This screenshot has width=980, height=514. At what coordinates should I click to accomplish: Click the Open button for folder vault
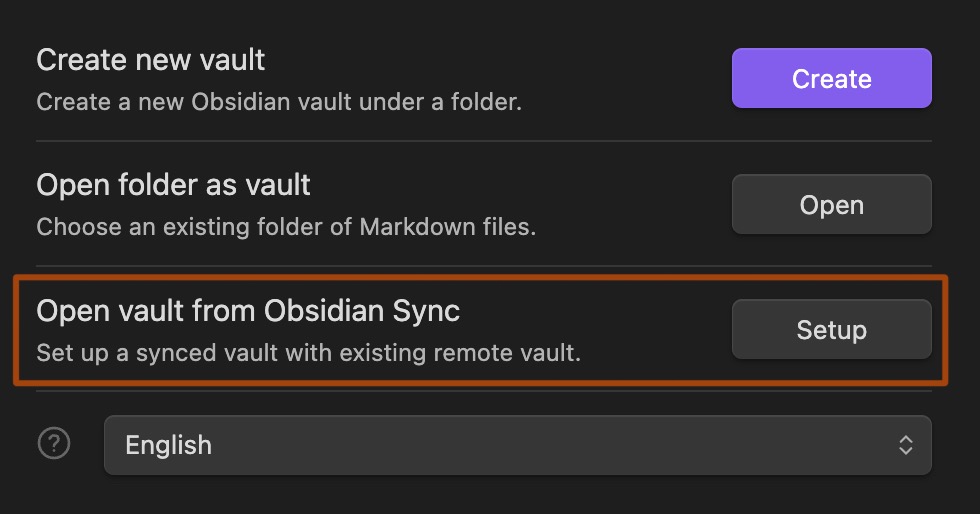pos(832,204)
